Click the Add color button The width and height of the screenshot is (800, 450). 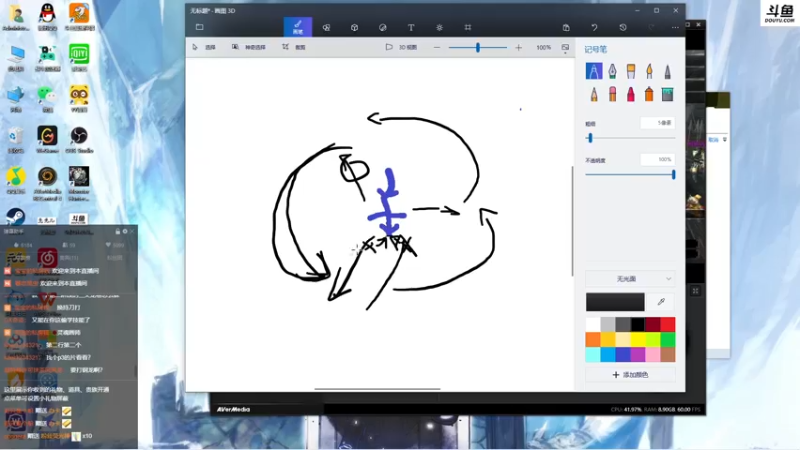pos(630,374)
